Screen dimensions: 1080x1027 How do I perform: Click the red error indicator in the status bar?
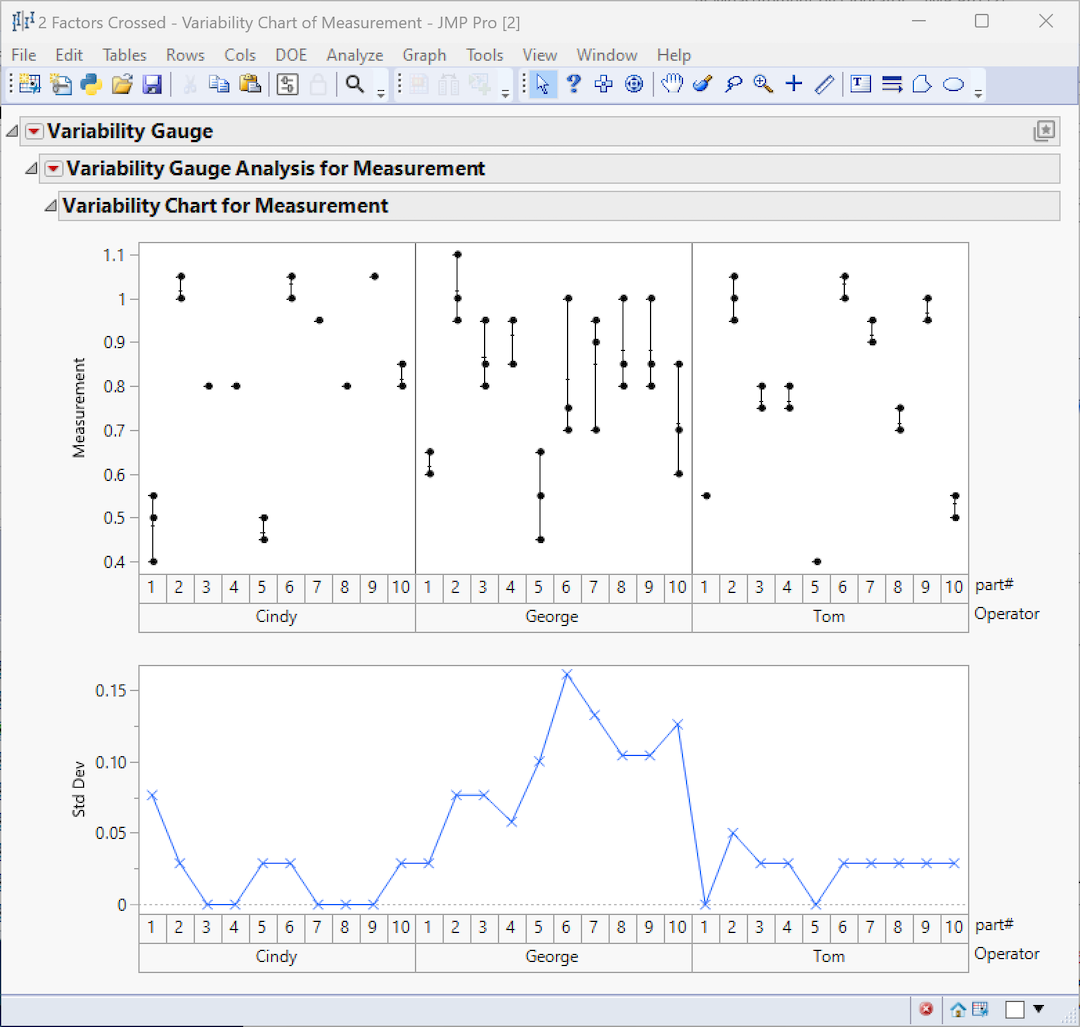[x=926, y=1009]
